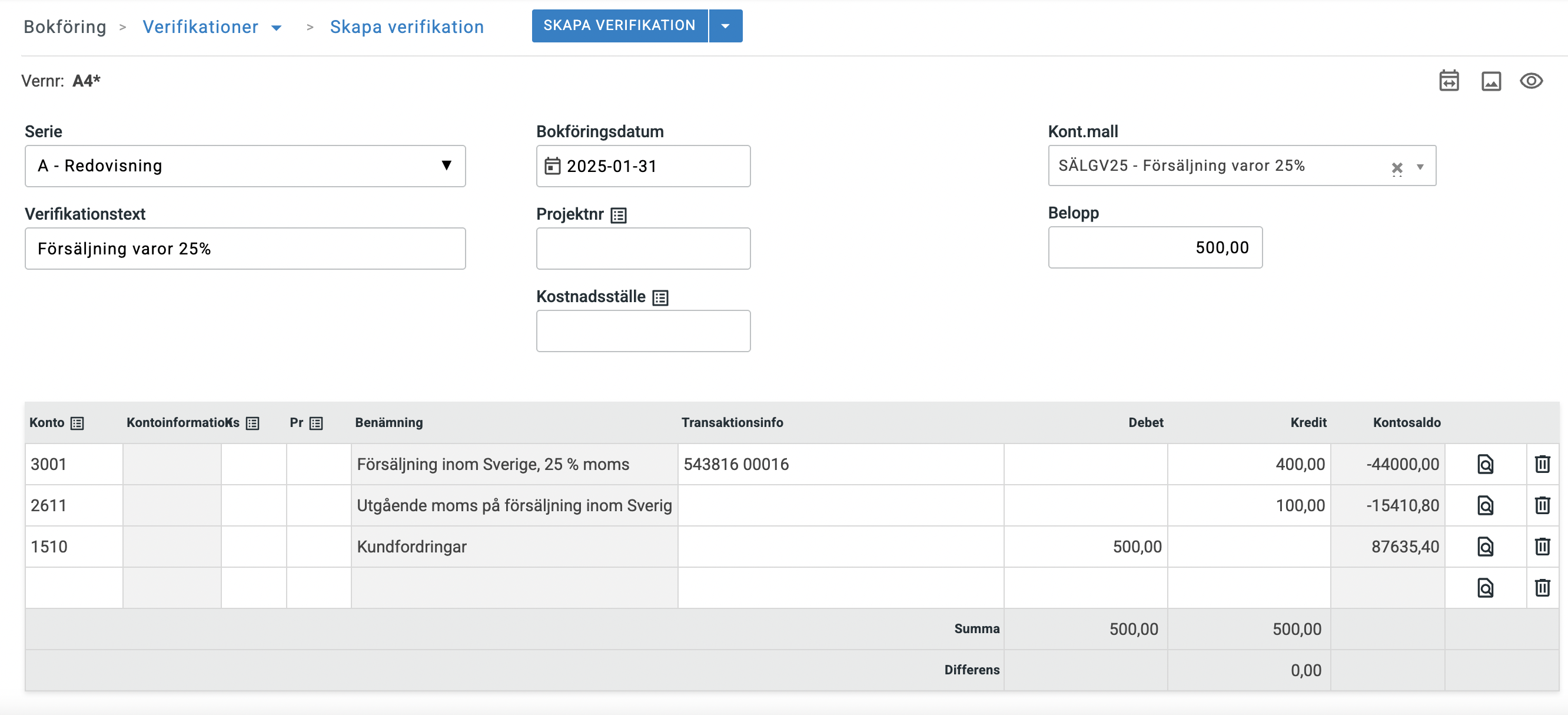This screenshot has width=1568, height=715.
Task: Click the Belopp field 500,00
Action: pos(1155,247)
